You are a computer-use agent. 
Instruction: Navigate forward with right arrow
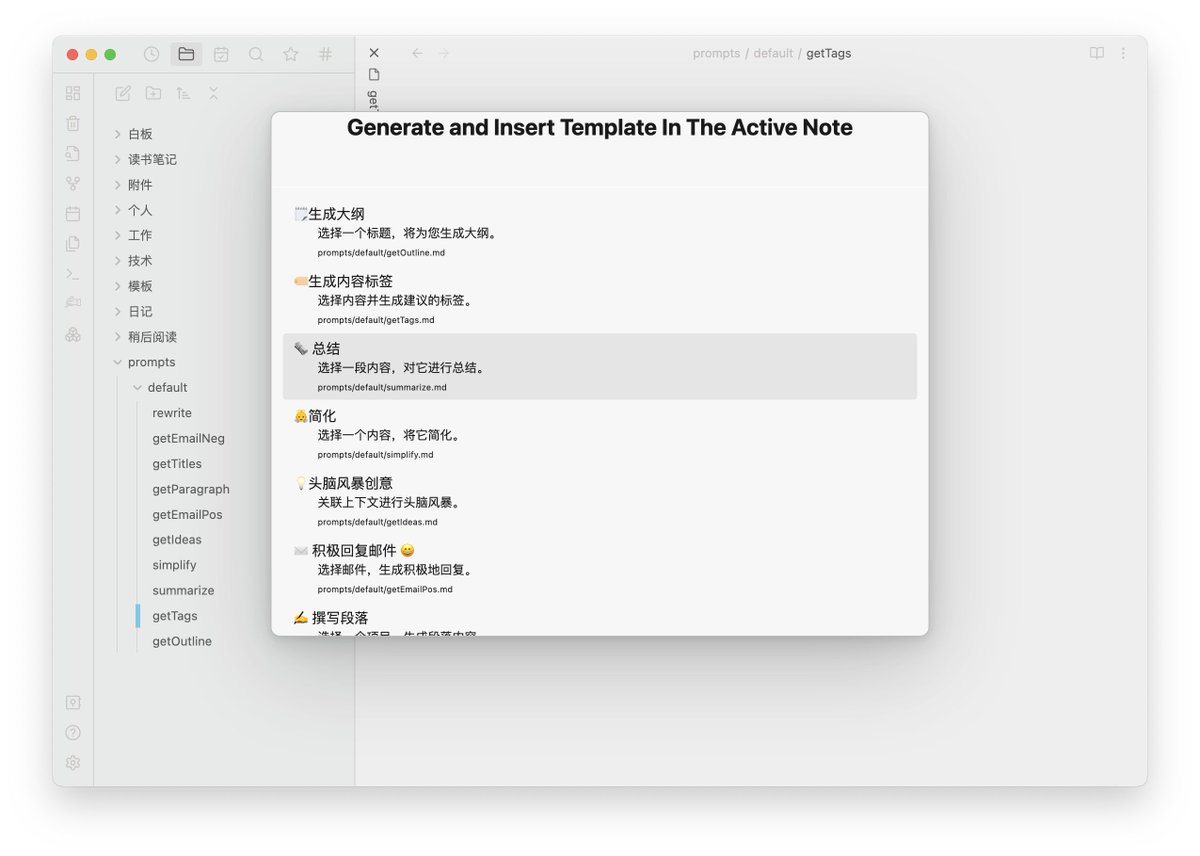(x=444, y=53)
